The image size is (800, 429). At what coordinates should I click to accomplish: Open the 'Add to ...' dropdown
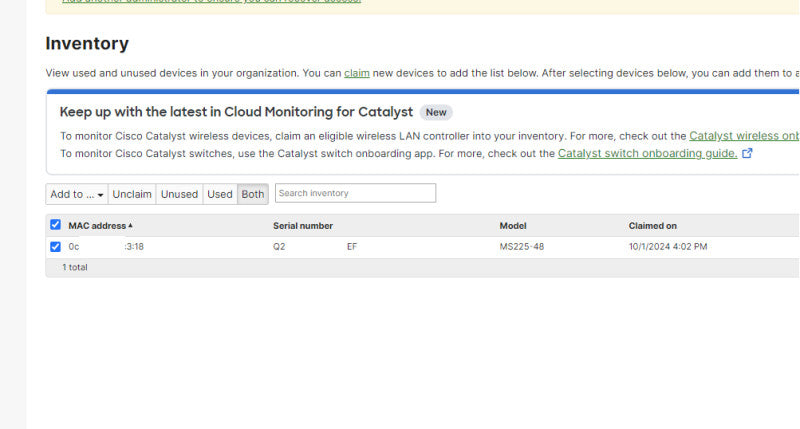pos(77,194)
